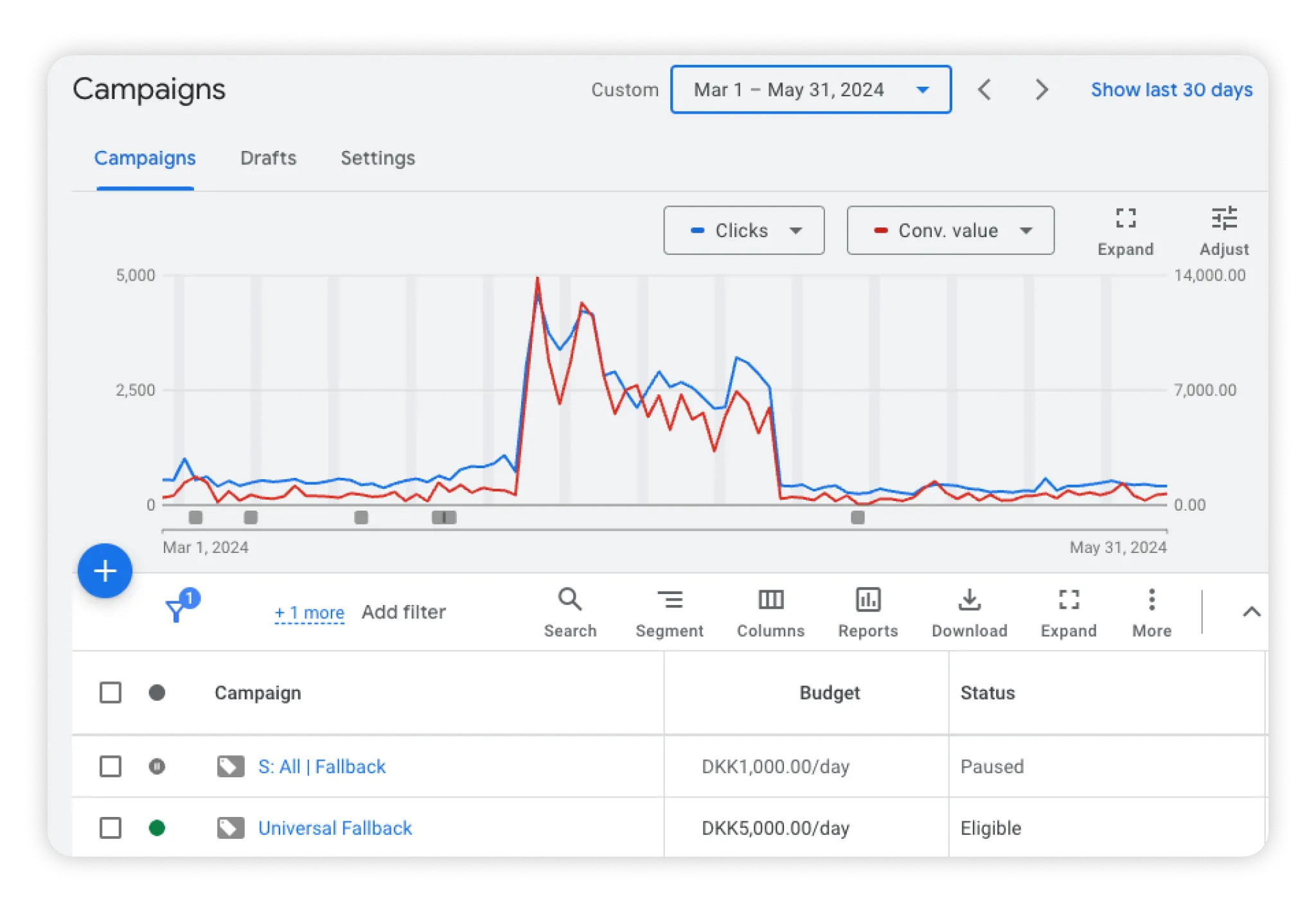Viewport: 1316px width, 912px height.
Task: Open the Segment menu
Action: point(670,613)
